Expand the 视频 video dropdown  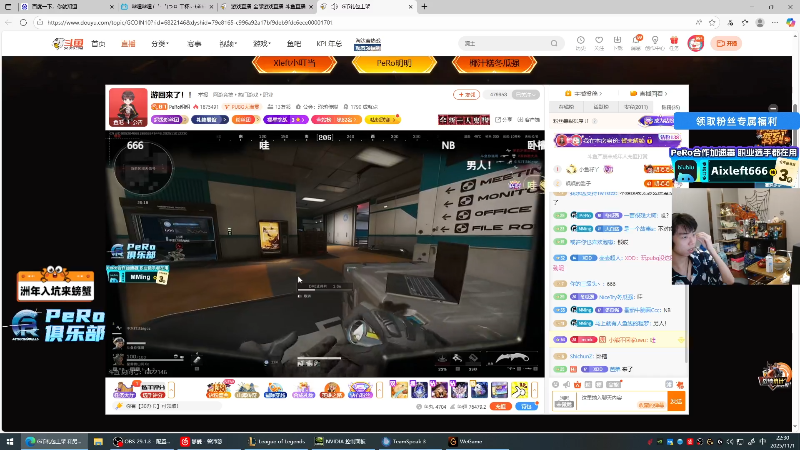(228, 44)
